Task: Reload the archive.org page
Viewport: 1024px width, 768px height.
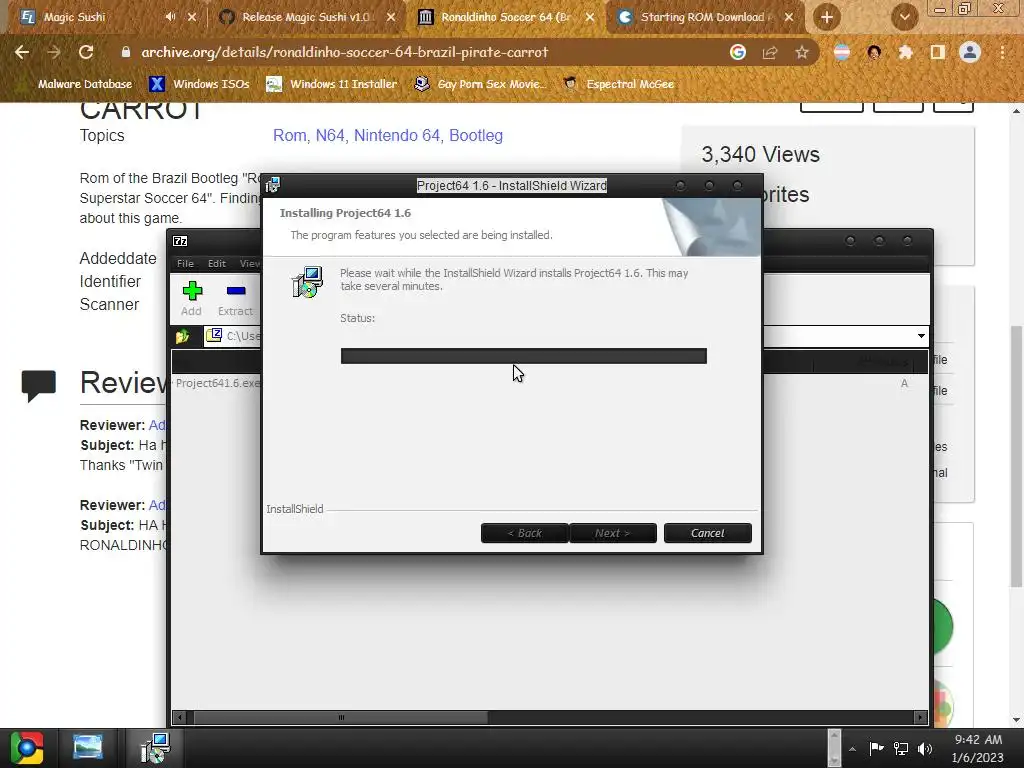Action: point(86,52)
